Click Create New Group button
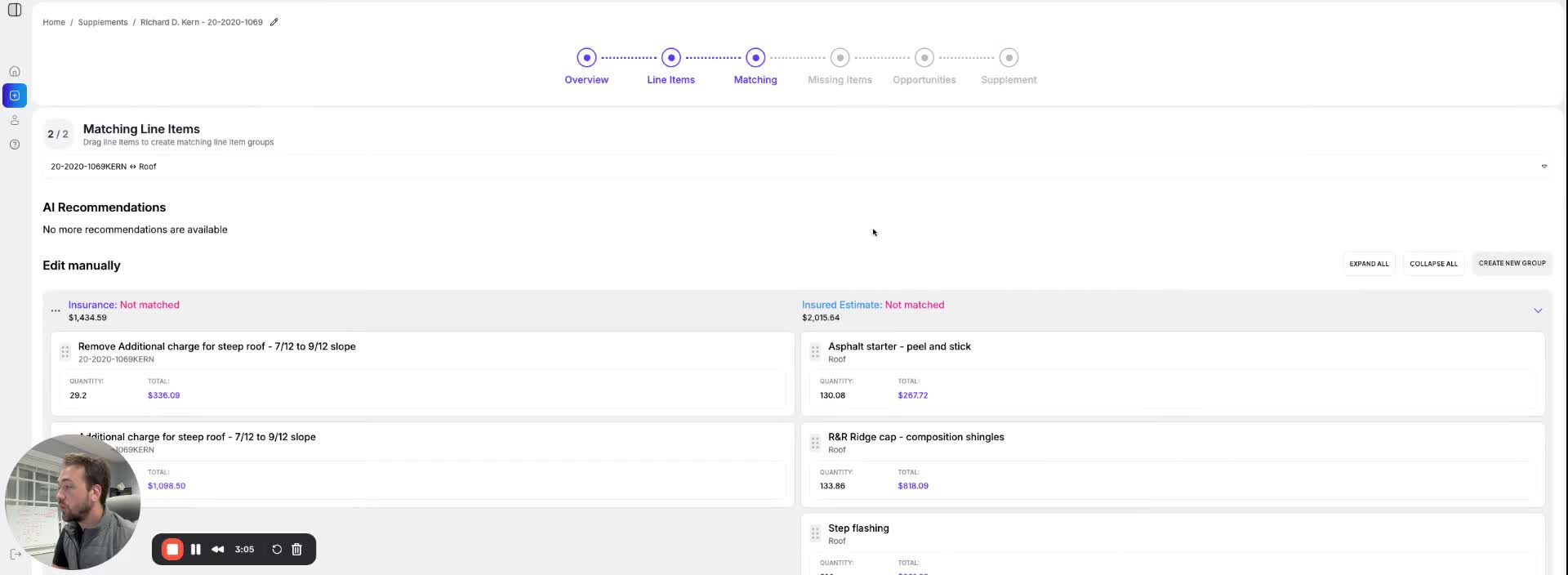The width and height of the screenshot is (1568, 575). pyautogui.click(x=1512, y=263)
